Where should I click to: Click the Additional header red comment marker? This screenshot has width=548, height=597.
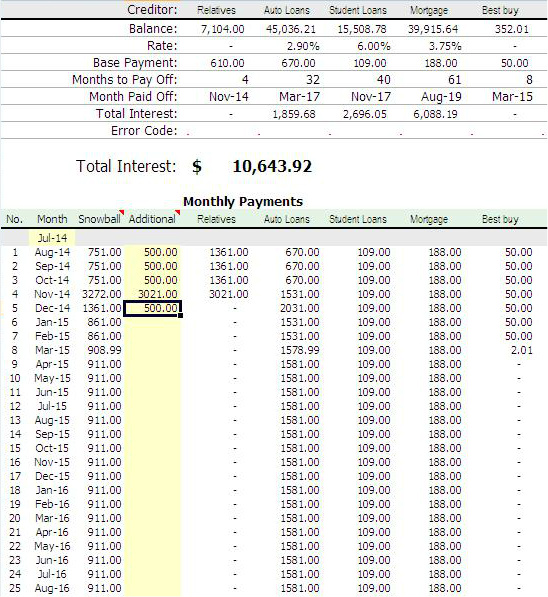177,212
